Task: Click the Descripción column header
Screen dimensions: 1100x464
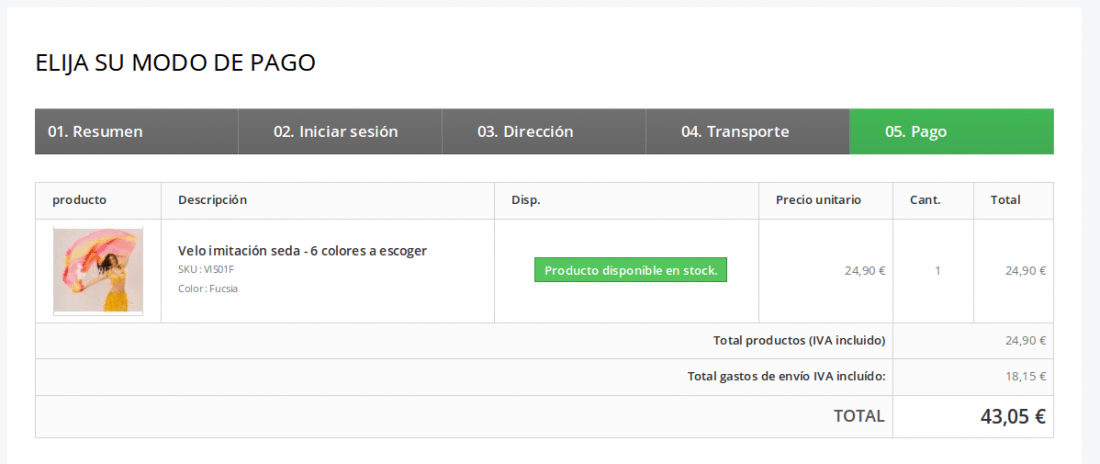Action: coord(213,200)
